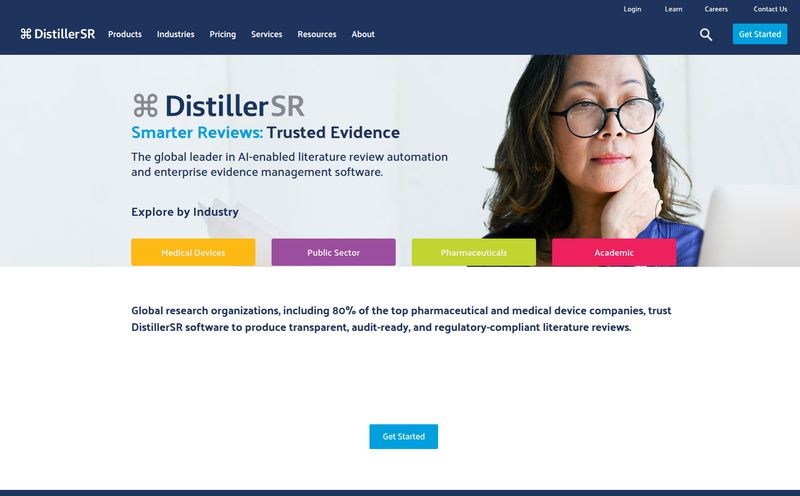
Task: Open the Resources menu
Action: (317, 34)
